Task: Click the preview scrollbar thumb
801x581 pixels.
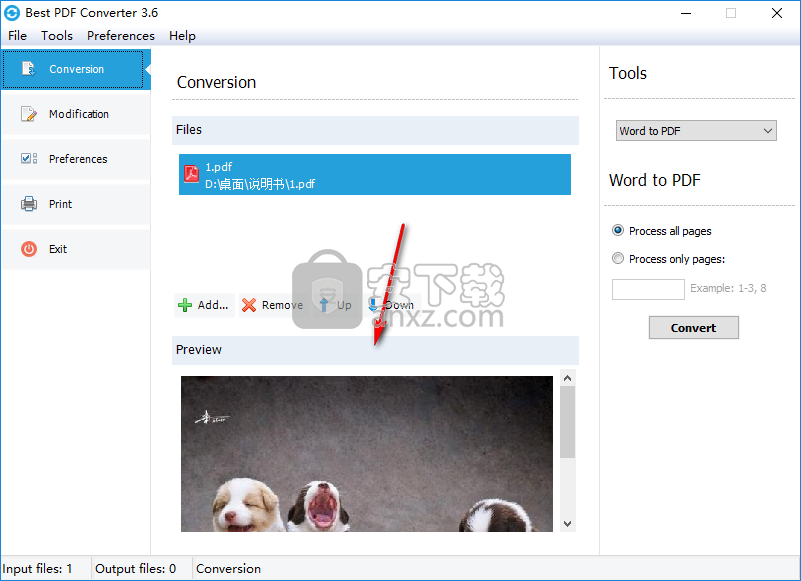Action: (568, 422)
